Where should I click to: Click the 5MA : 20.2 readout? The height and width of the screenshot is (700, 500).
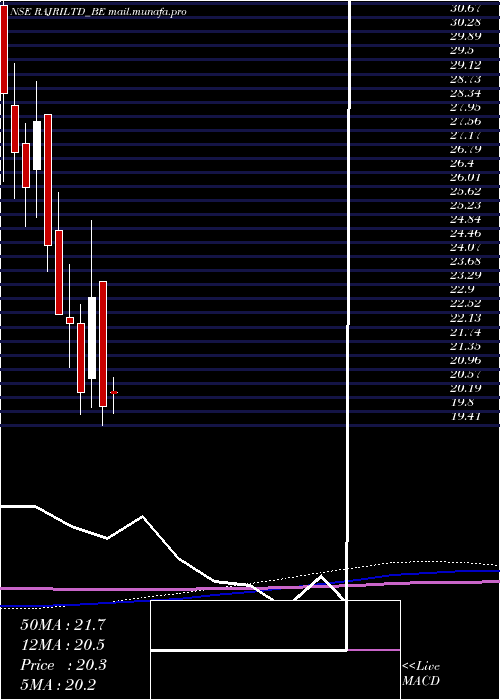pyautogui.click(x=58, y=685)
